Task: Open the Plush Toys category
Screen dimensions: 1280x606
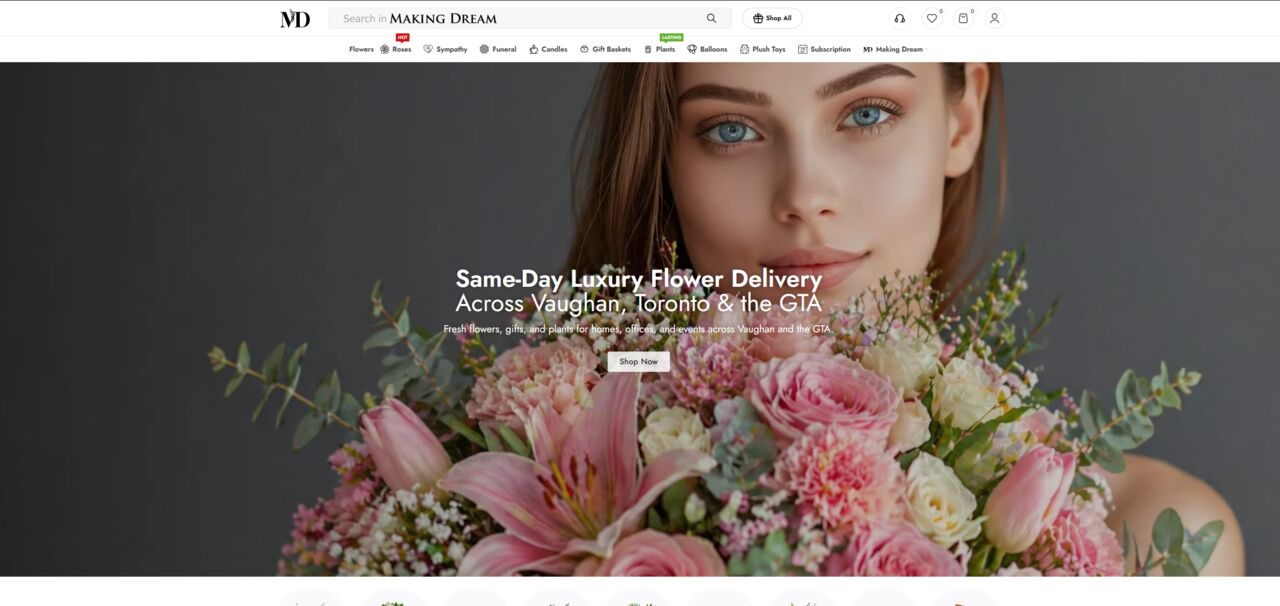Action: pyautogui.click(x=762, y=49)
